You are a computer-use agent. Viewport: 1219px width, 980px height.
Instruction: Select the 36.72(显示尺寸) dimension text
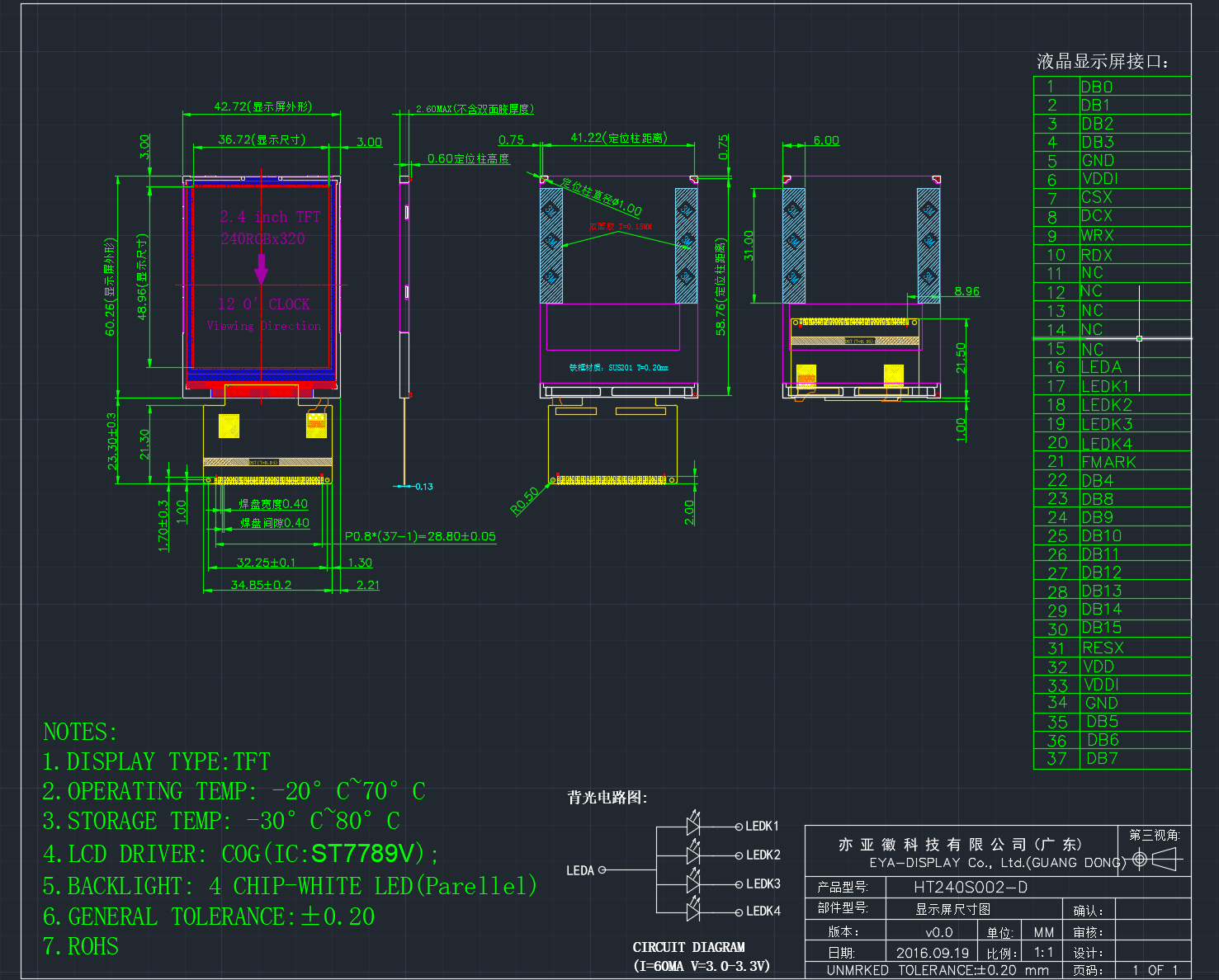pos(262,139)
